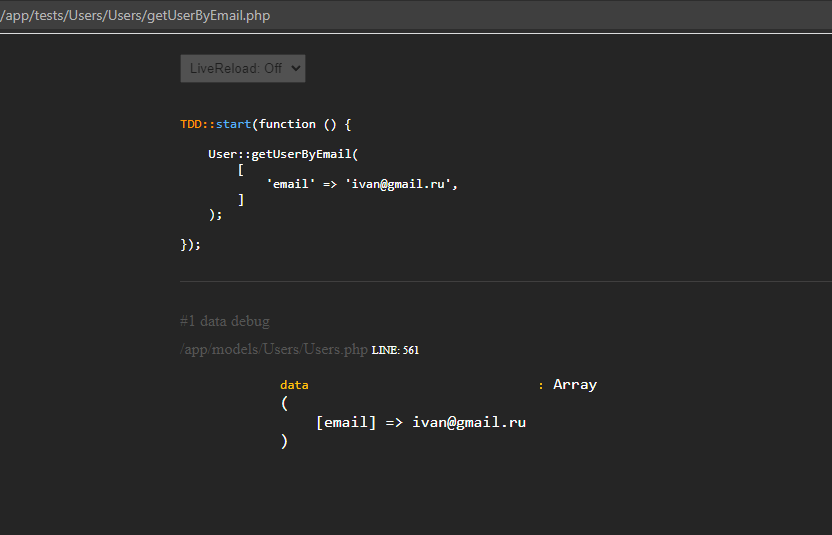The height and width of the screenshot is (535, 832).
Task: Click the /app/models/Users/Users.php file path
Action: (x=274, y=349)
